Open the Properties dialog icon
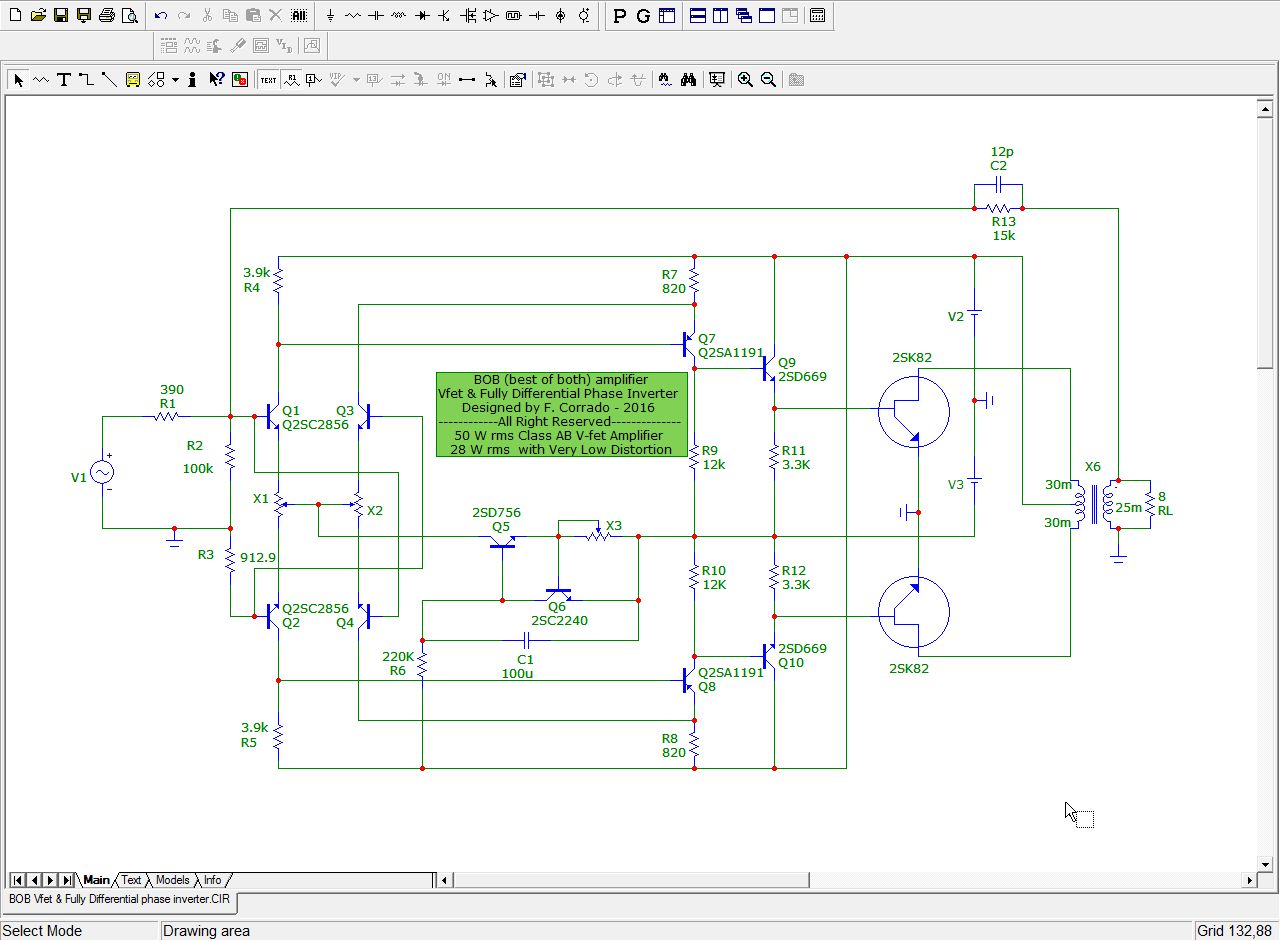 [x=517, y=80]
